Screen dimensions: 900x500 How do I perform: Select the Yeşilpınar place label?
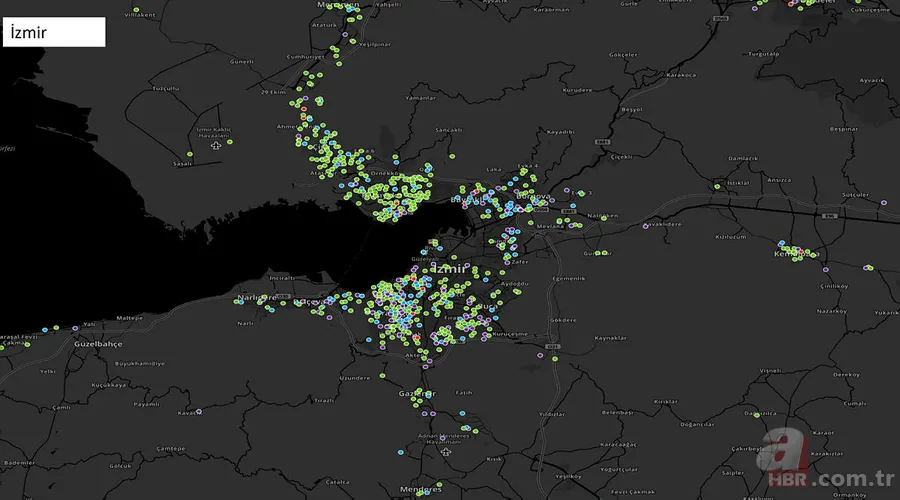(x=375, y=44)
